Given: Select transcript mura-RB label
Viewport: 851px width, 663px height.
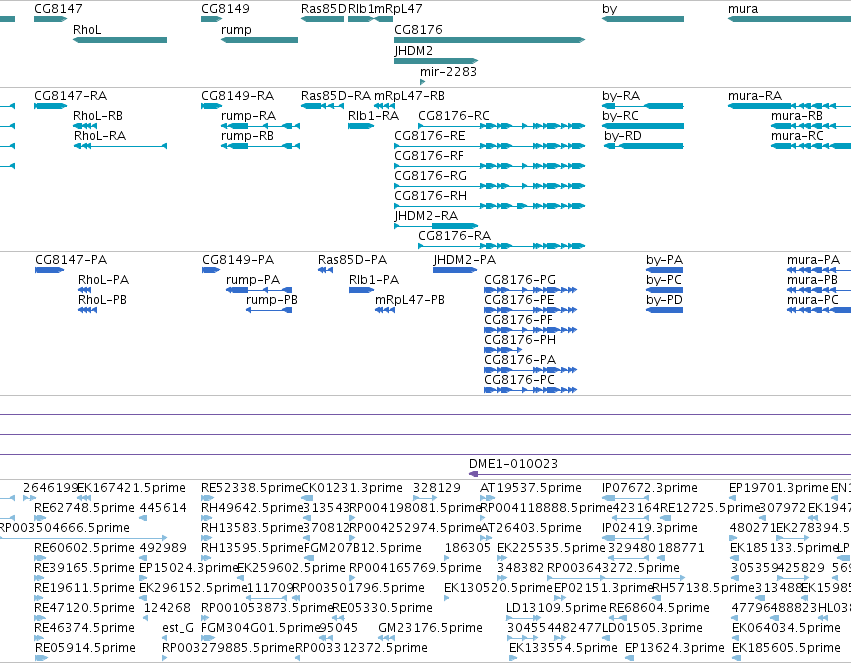Looking at the screenshot, I should [797, 116].
